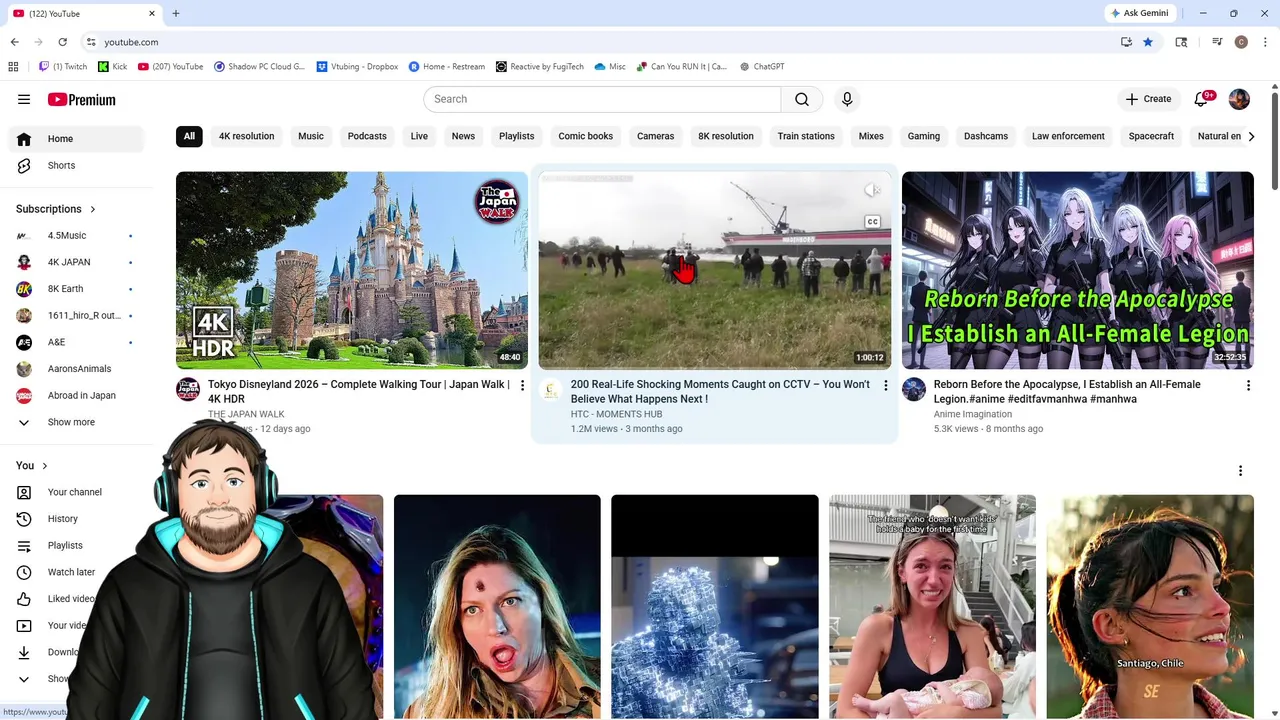Click the YouTube search field

(x=602, y=99)
